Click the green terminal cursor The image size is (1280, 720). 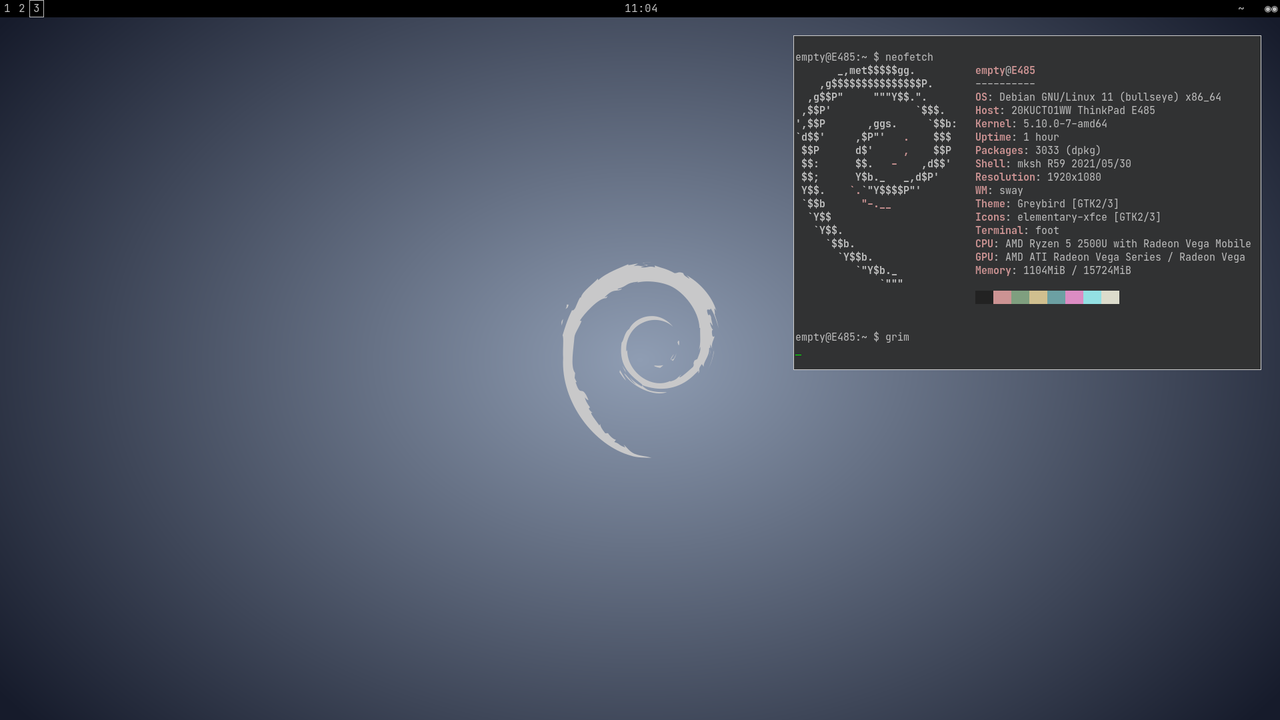coord(798,353)
